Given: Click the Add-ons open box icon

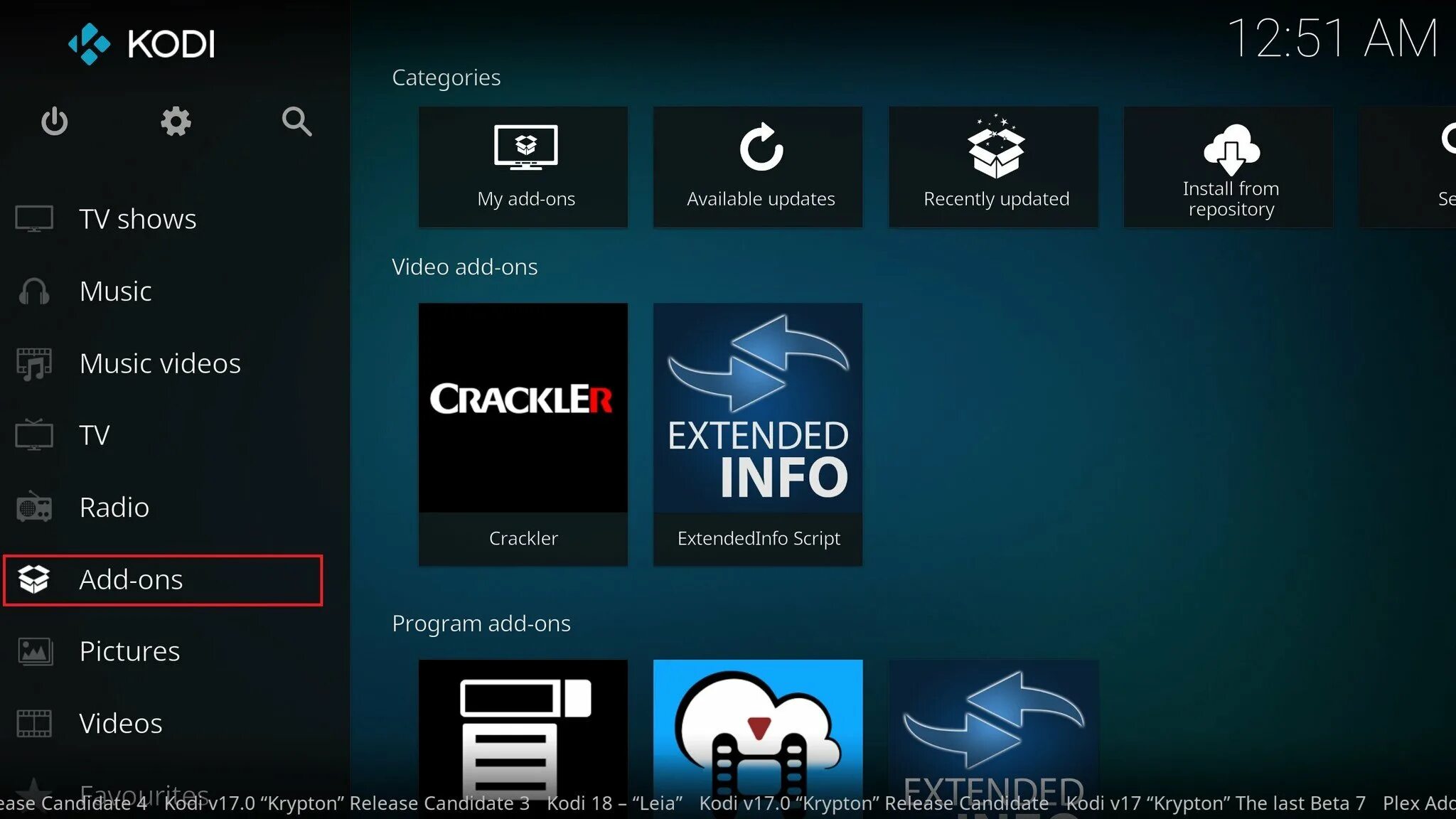Looking at the screenshot, I should (x=33, y=579).
